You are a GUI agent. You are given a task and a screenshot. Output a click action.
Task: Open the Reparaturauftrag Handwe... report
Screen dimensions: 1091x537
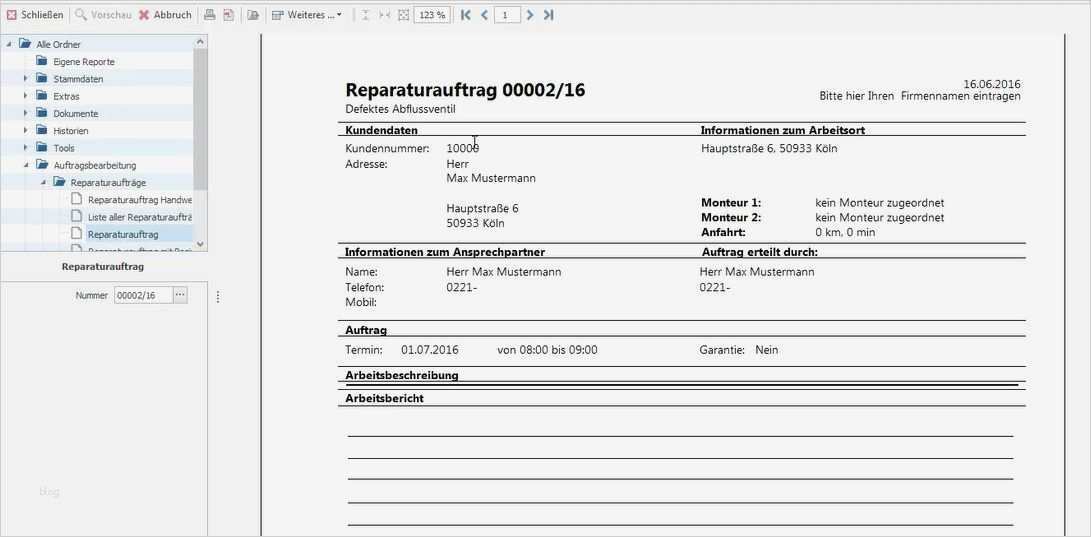point(140,200)
